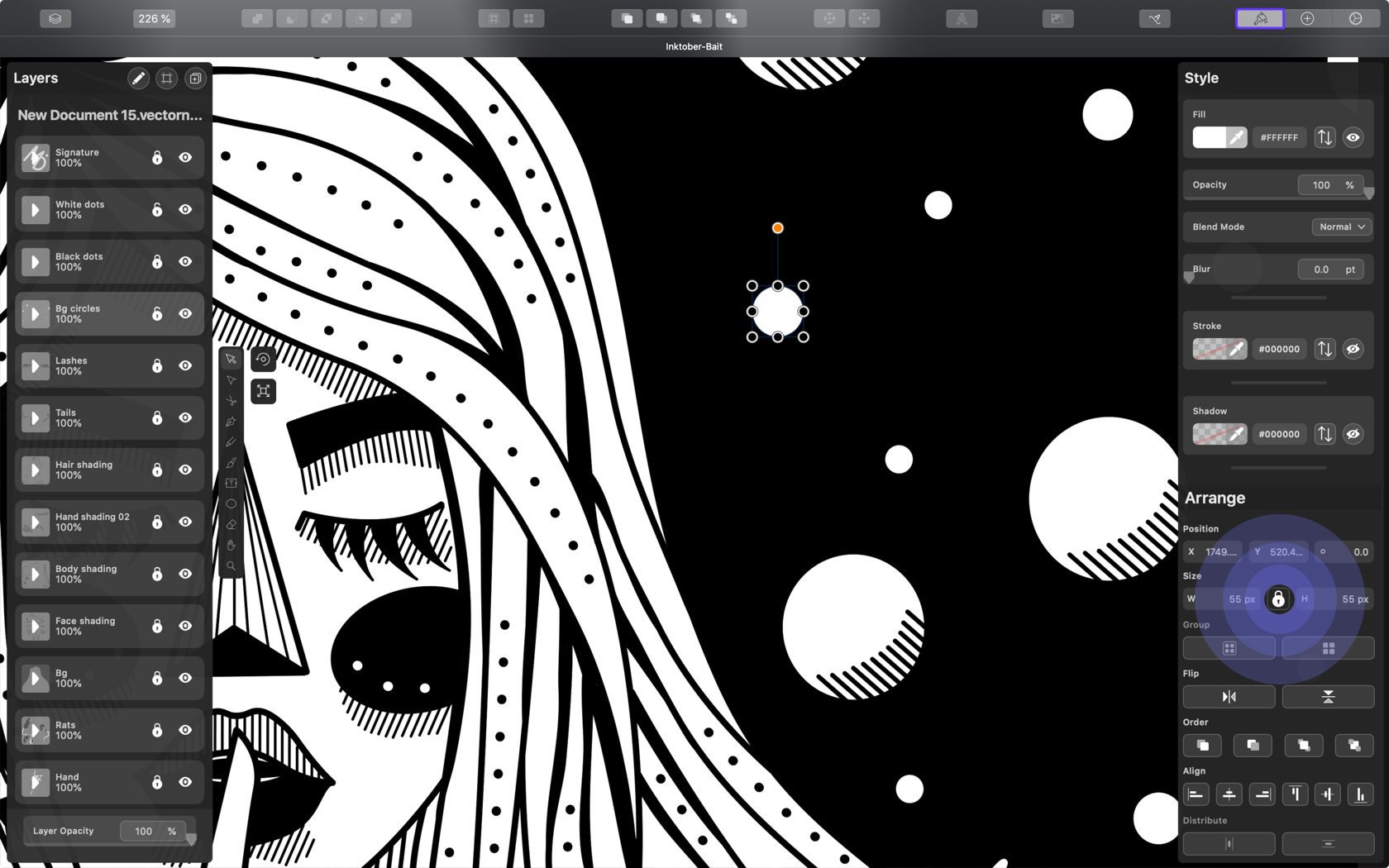Toggle visibility of Bg circles layer
Screen dimensions: 1389x868
pyautogui.click(x=185, y=313)
